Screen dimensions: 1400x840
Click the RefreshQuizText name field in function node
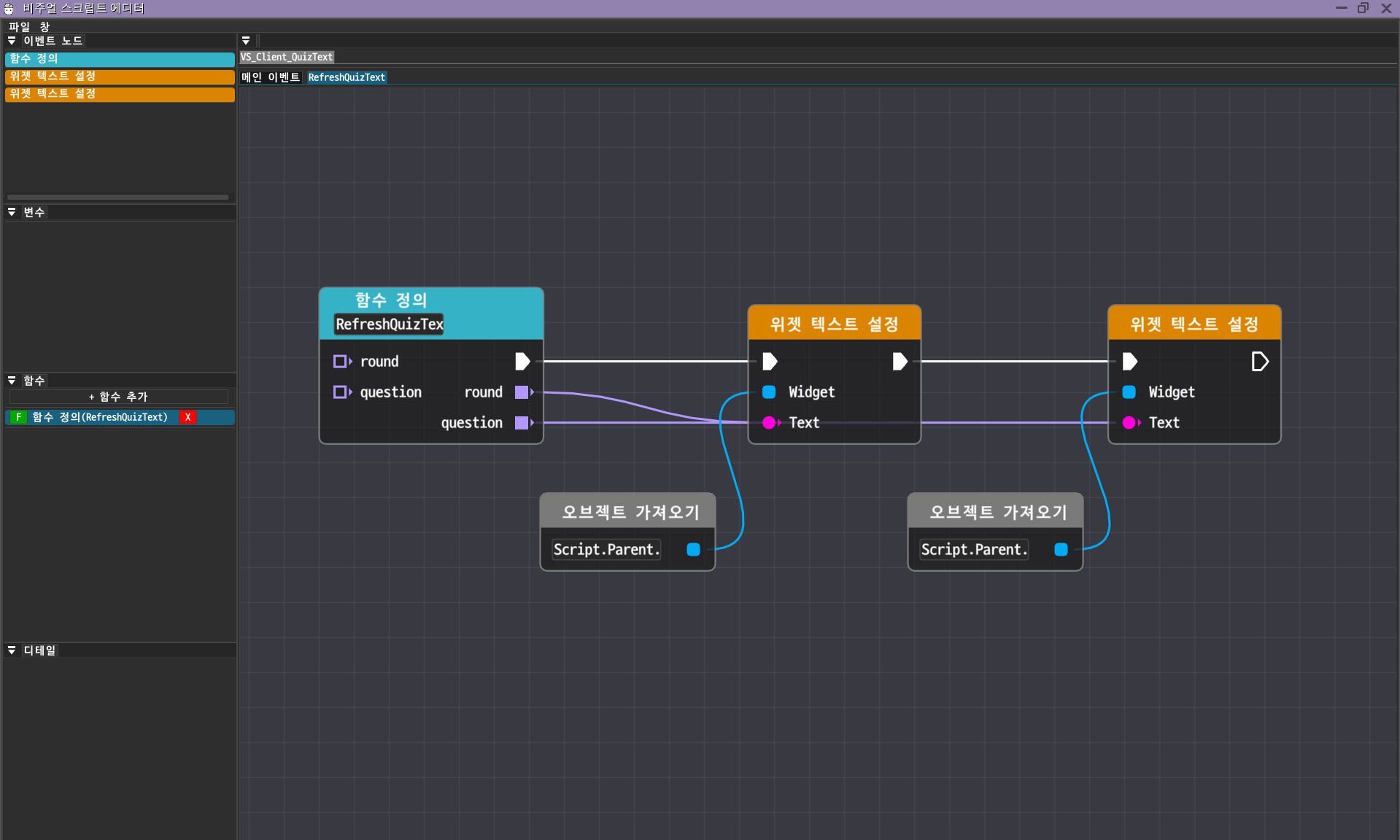tap(389, 324)
